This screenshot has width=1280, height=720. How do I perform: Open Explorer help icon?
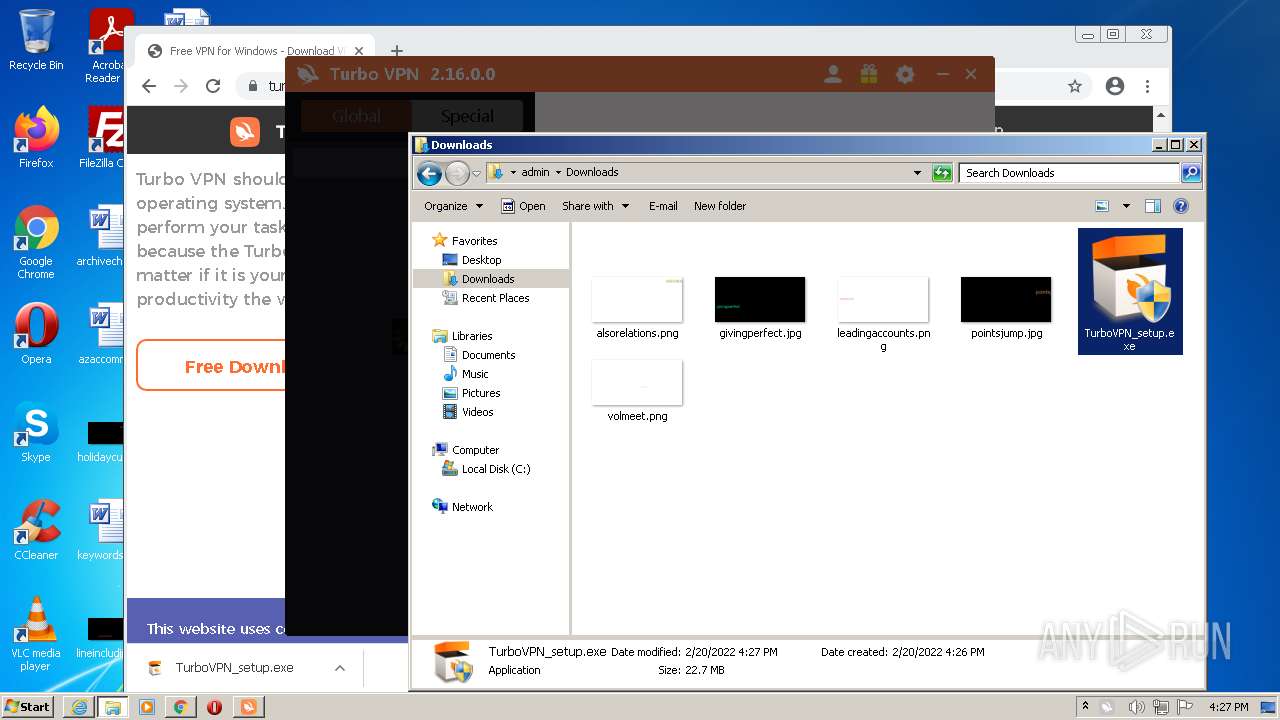click(x=1181, y=206)
